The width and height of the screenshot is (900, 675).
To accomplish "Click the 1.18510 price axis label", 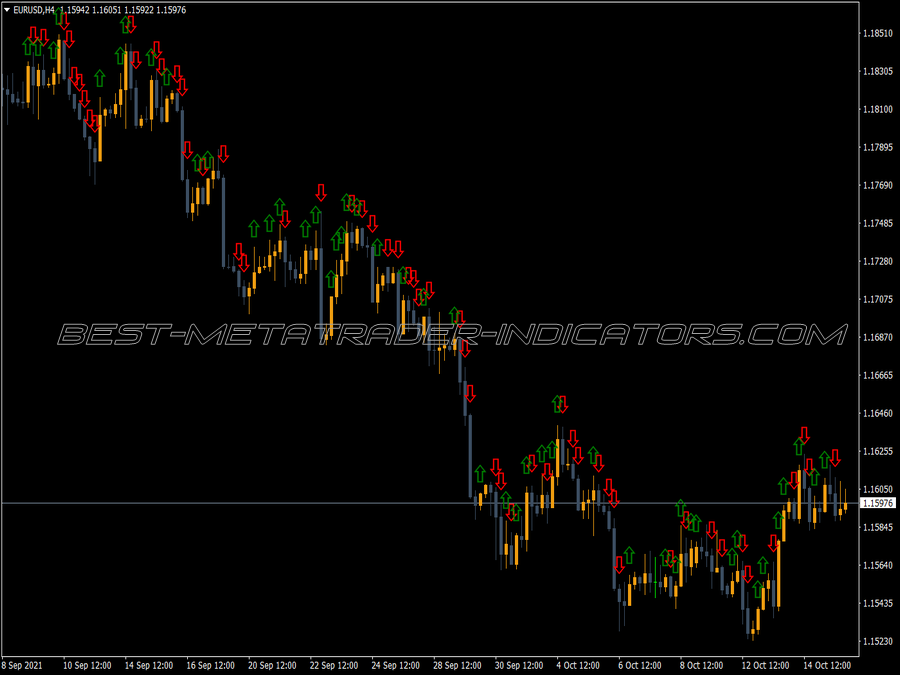I will pos(878,33).
